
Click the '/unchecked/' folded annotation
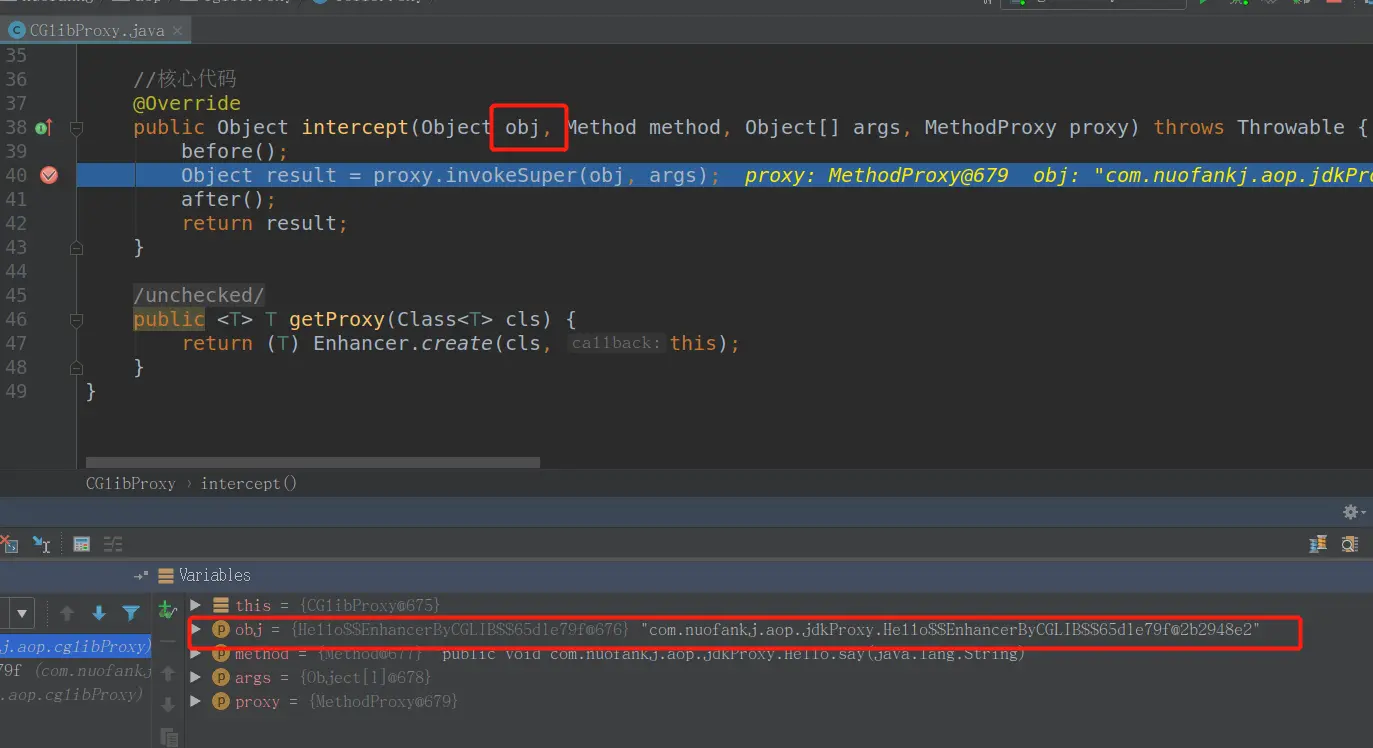(199, 295)
